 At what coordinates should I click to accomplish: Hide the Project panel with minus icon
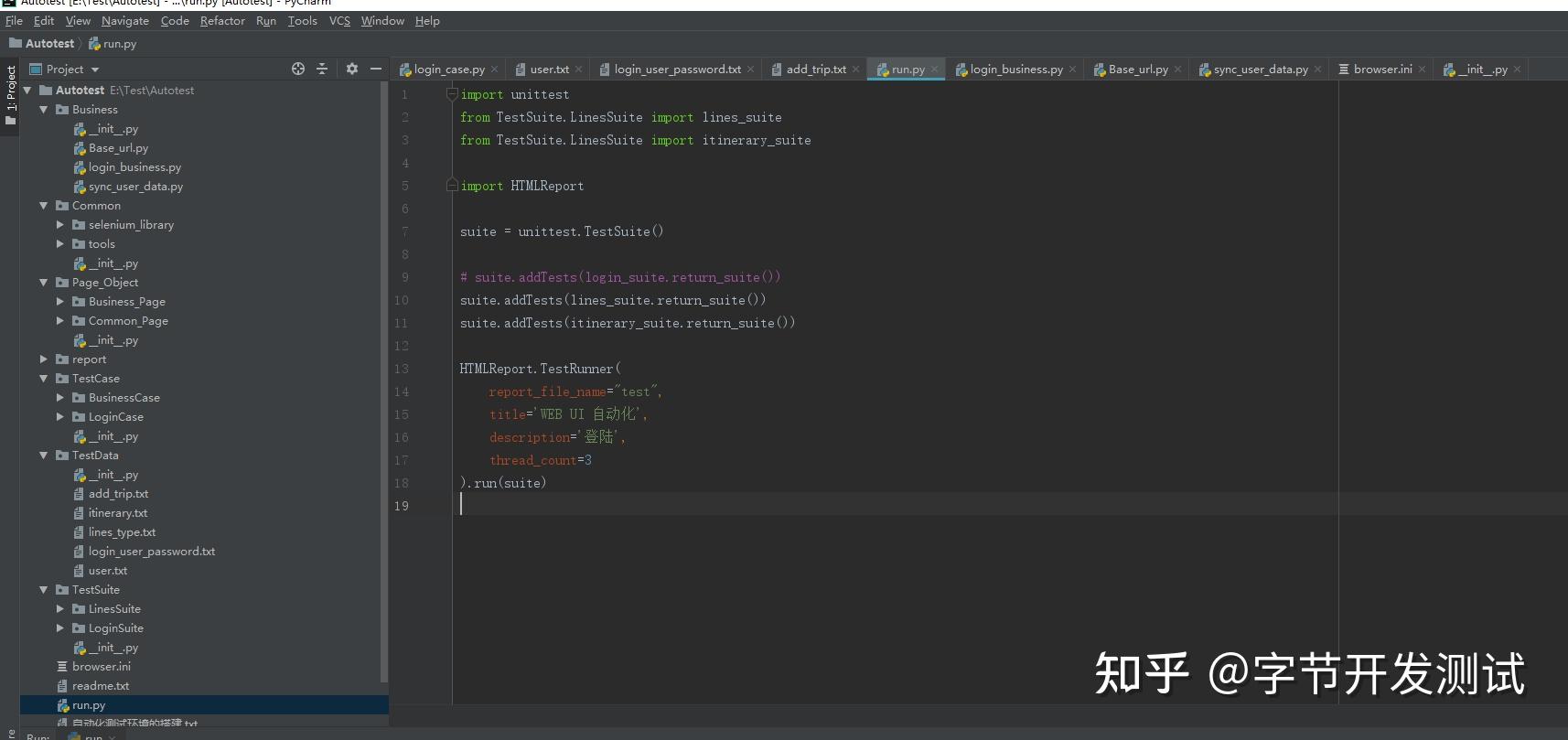(x=375, y=69)
